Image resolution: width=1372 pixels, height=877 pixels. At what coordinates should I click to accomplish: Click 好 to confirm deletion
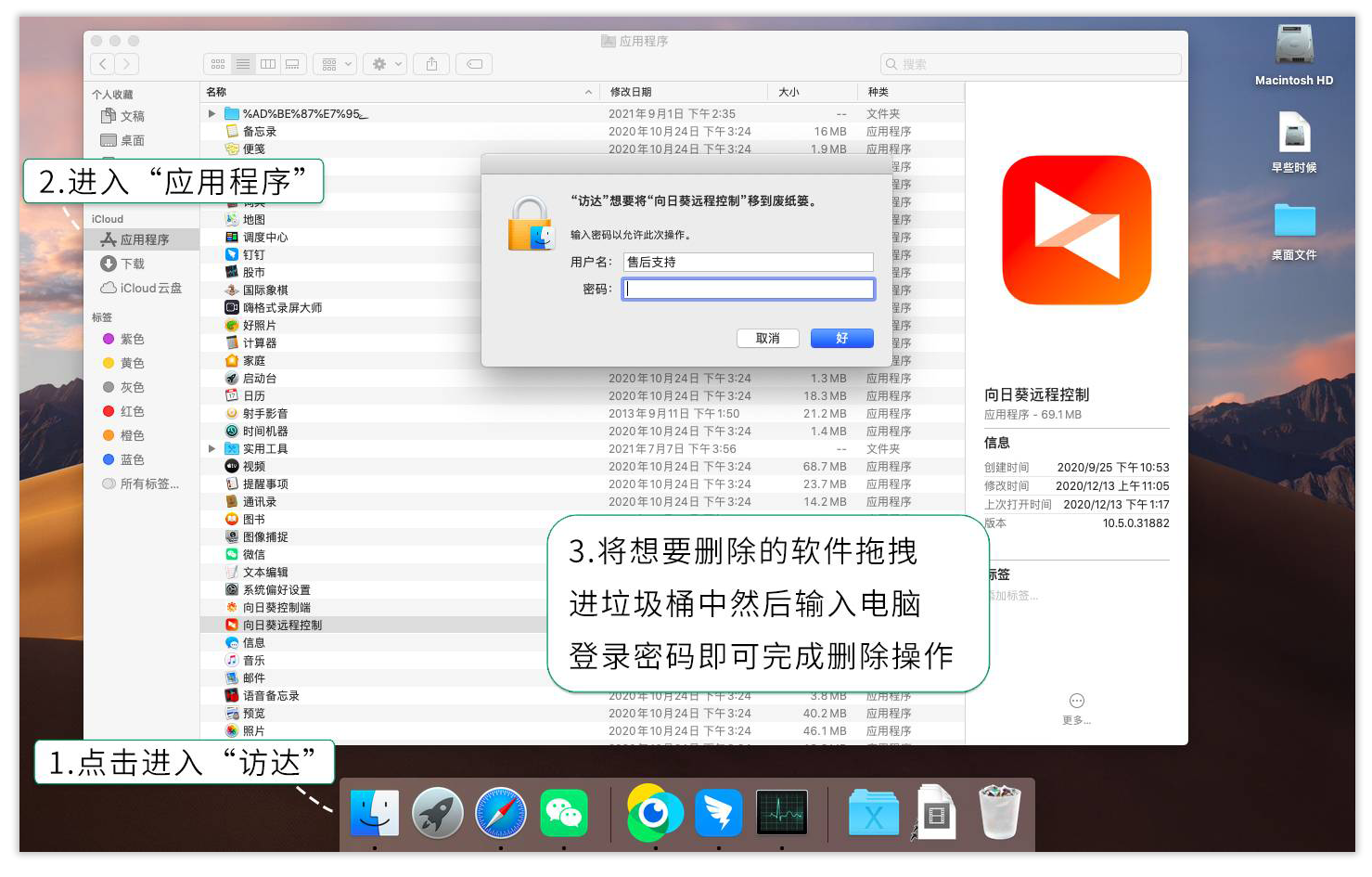point(842,338)
